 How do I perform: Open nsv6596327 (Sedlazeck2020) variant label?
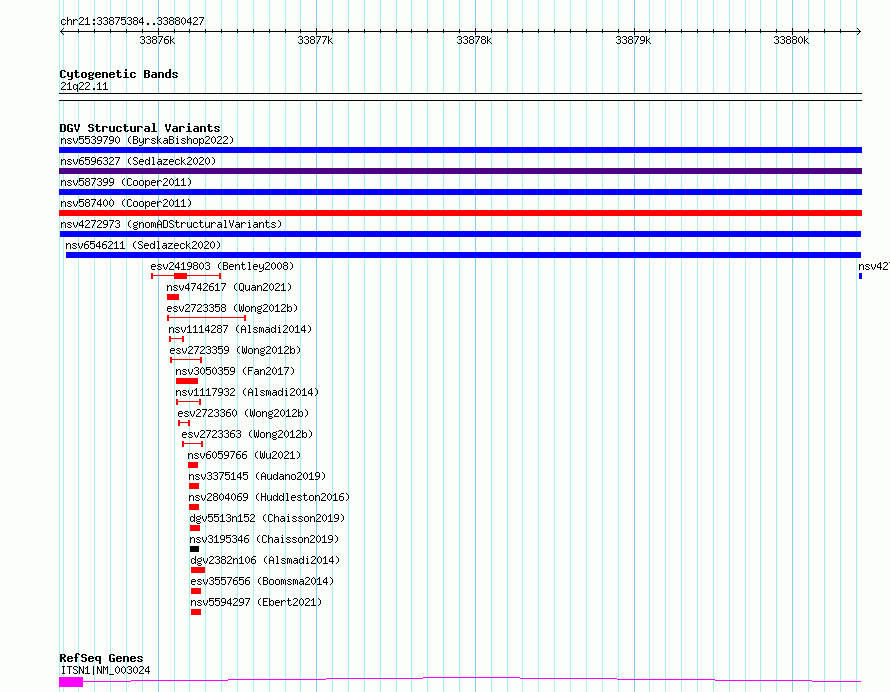coord(138,161)
